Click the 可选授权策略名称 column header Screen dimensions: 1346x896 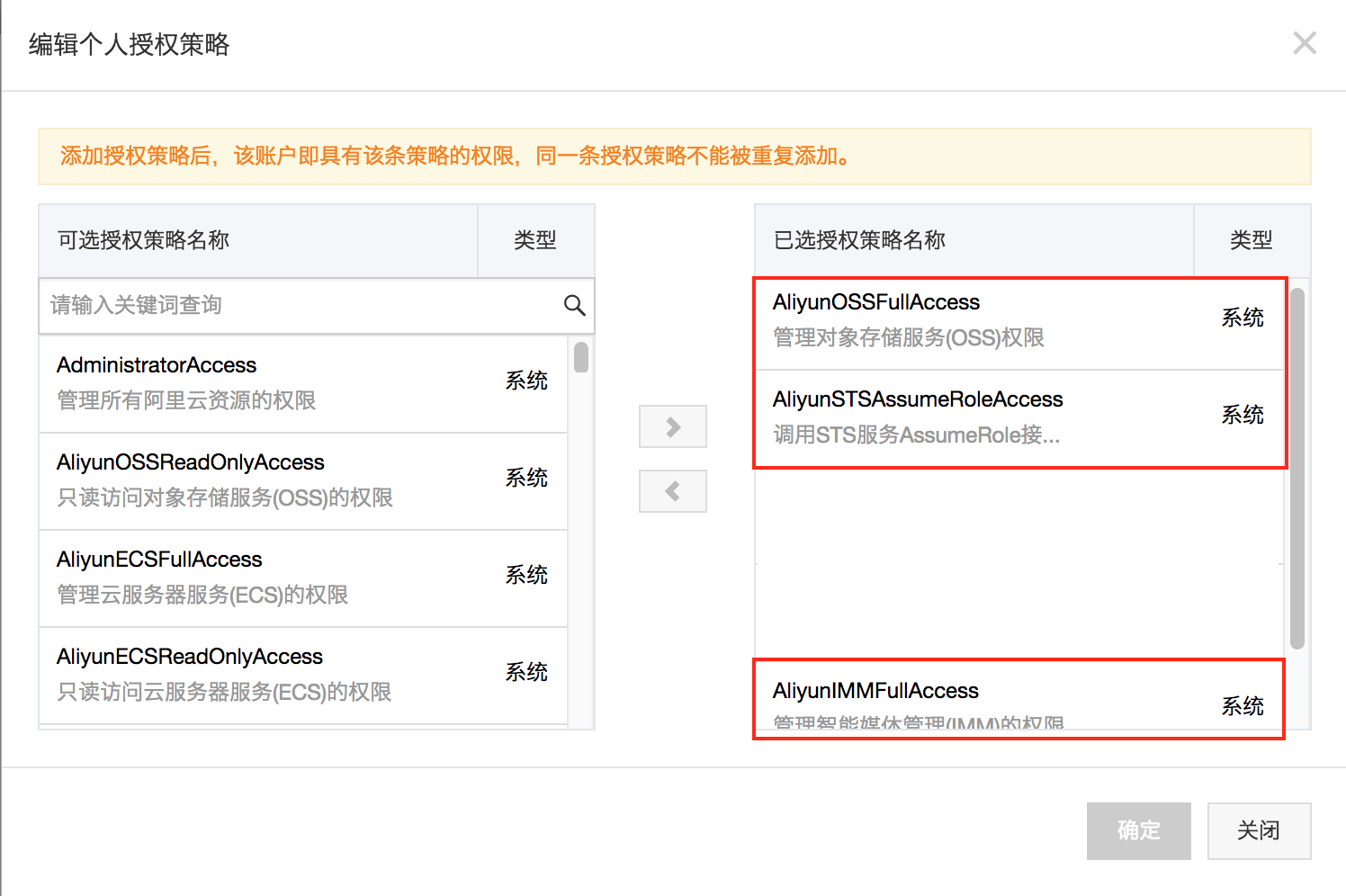pos(258,240)
